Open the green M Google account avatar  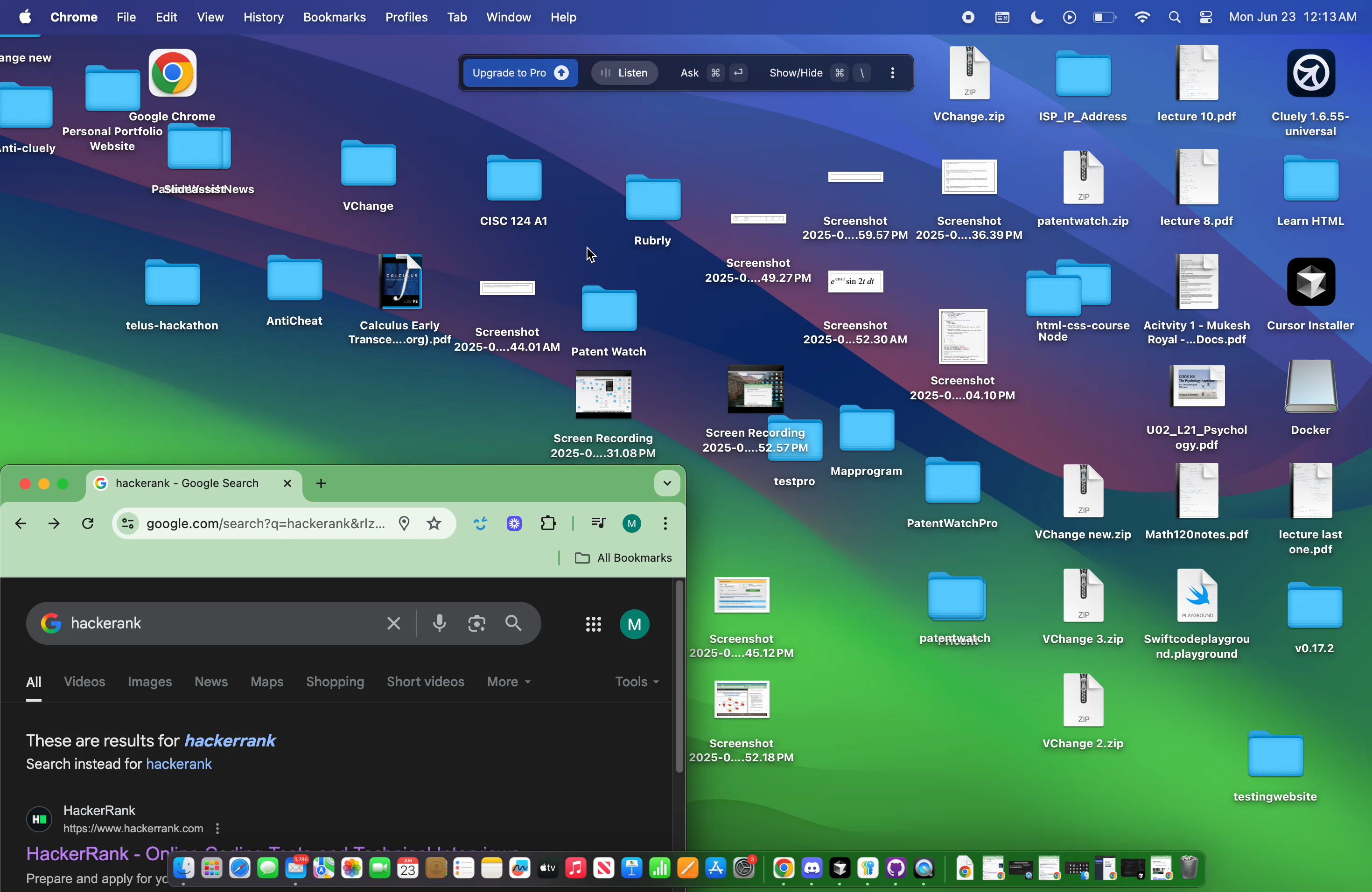634,624
